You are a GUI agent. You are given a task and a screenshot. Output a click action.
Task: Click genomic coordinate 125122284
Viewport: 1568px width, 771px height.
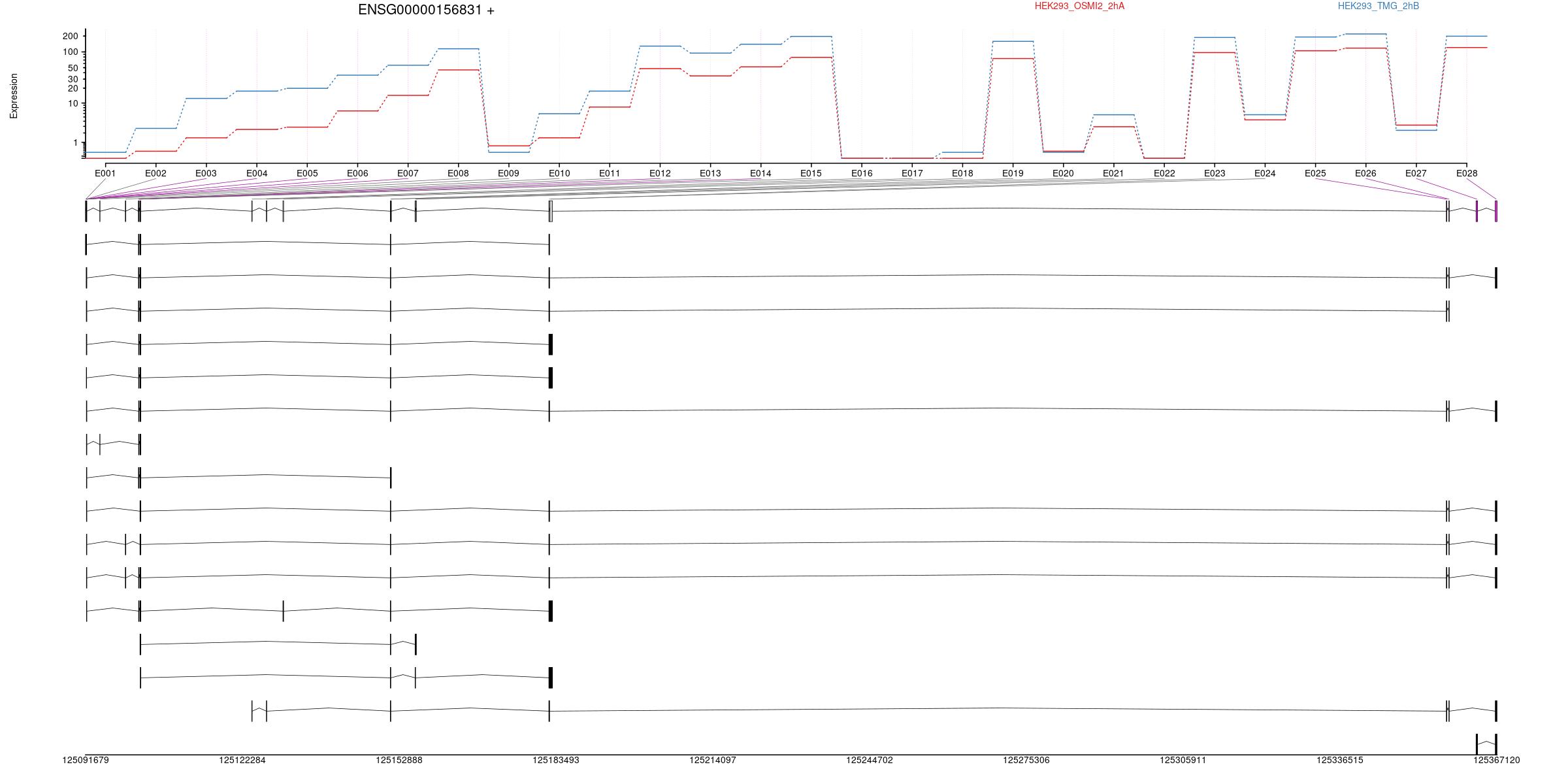click(x=242, y=760)
